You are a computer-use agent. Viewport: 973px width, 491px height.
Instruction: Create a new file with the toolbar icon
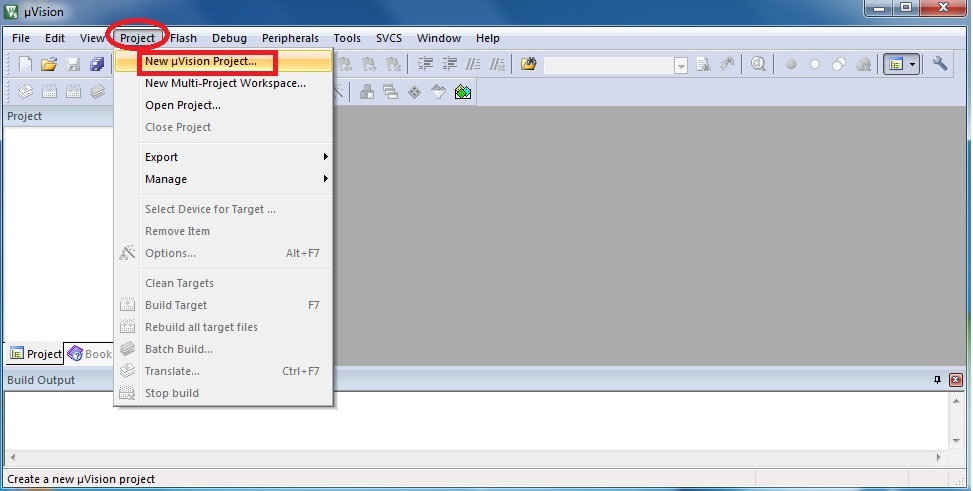point(25,64)
